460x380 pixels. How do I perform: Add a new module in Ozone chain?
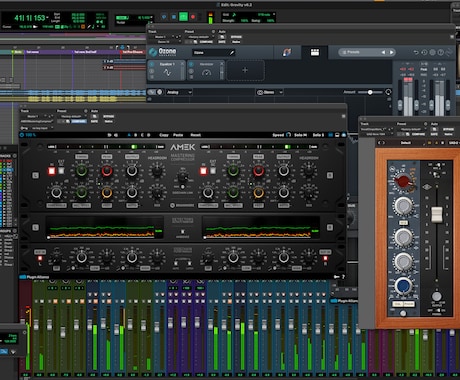[x=245, y=70]
